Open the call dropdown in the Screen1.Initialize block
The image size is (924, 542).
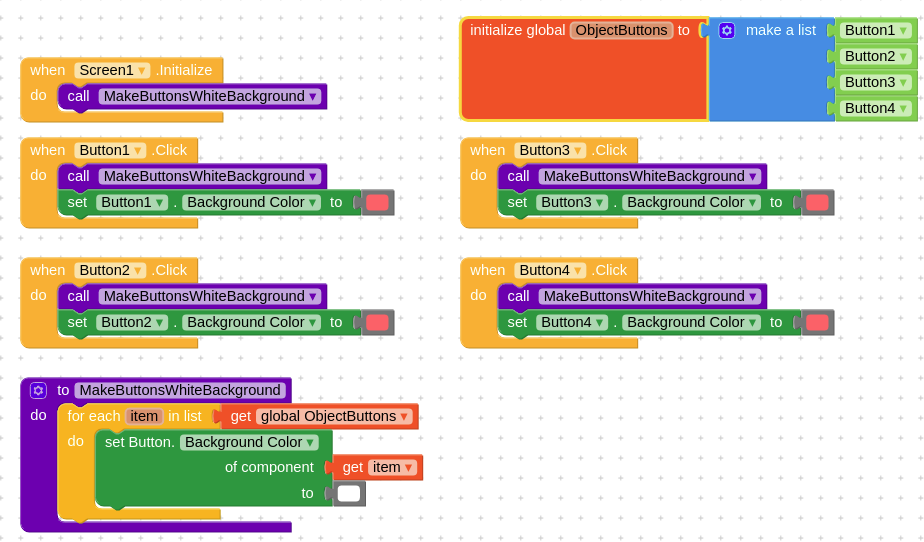tap(210, 96)
